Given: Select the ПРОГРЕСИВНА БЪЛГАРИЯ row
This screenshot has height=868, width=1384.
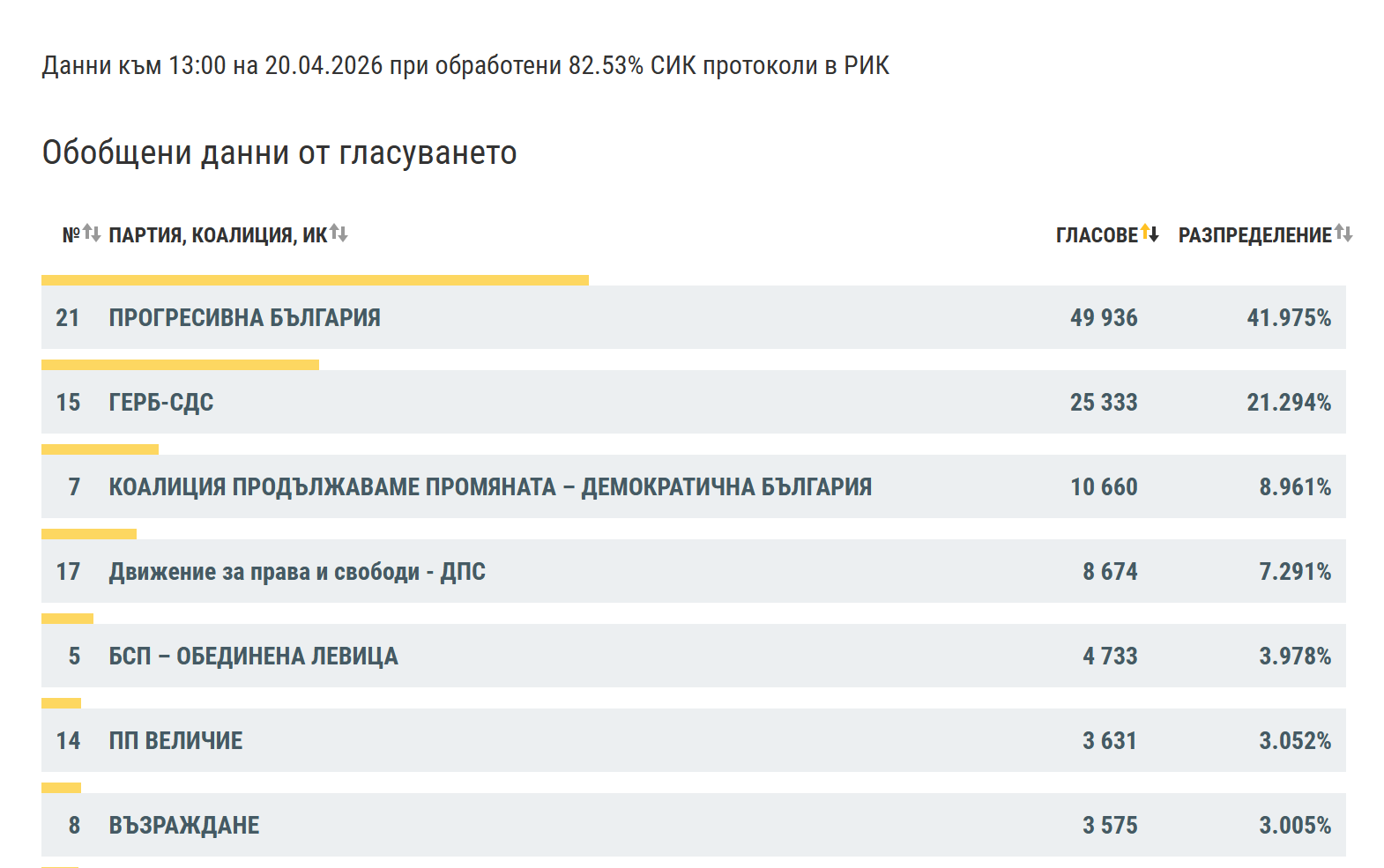Looking at the screenshot, I should (x=694, y=317).
